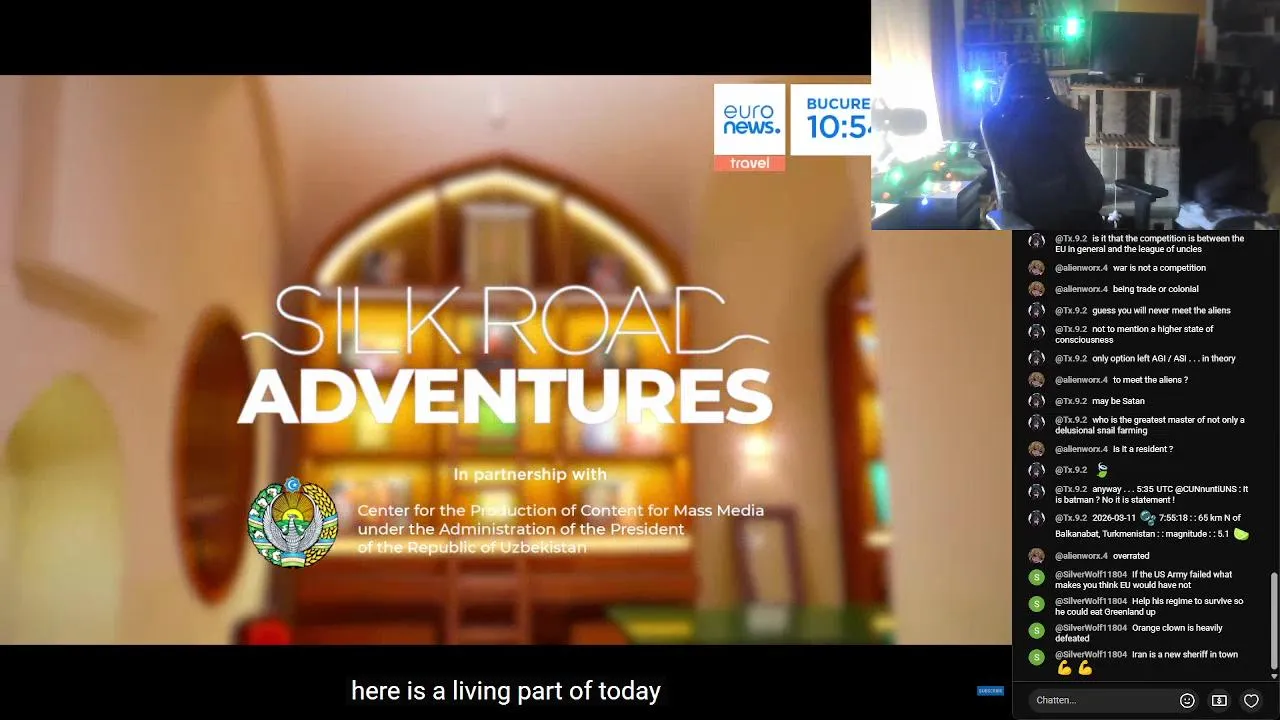1280x720 pixels.
Task: Click the message 'is it a resident ?'
Action: pos(1143,449)
